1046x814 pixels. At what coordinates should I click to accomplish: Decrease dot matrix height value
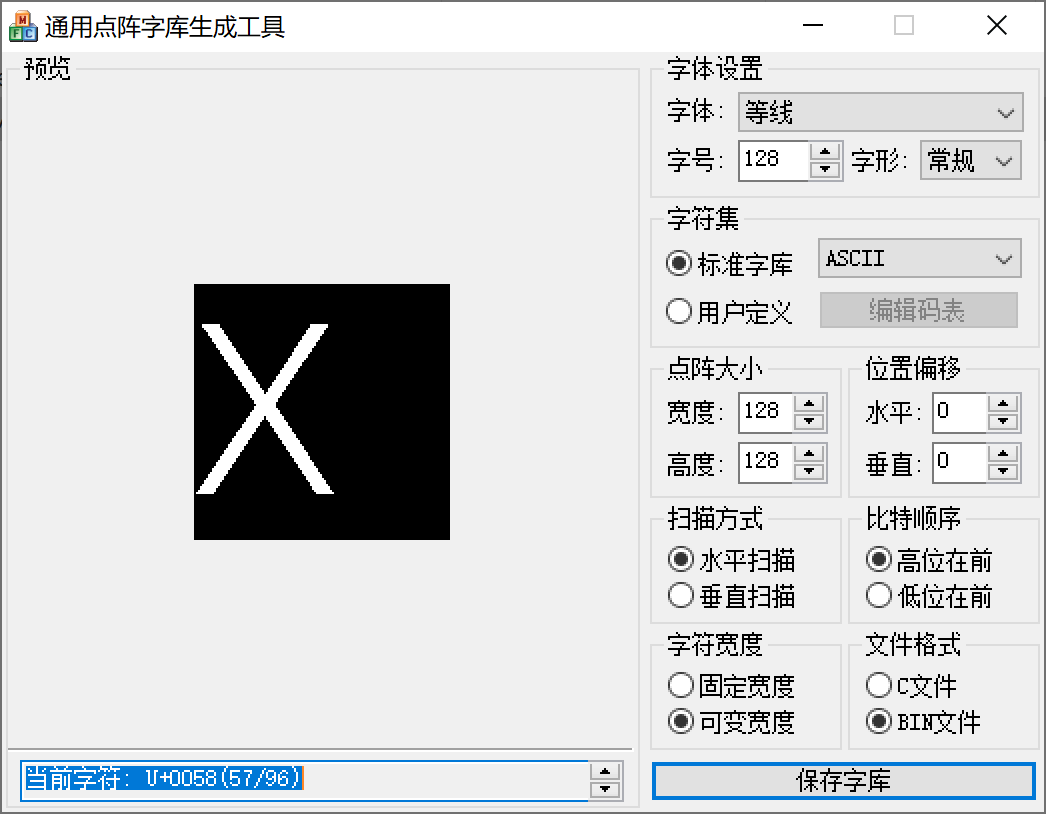coord(810,471)
